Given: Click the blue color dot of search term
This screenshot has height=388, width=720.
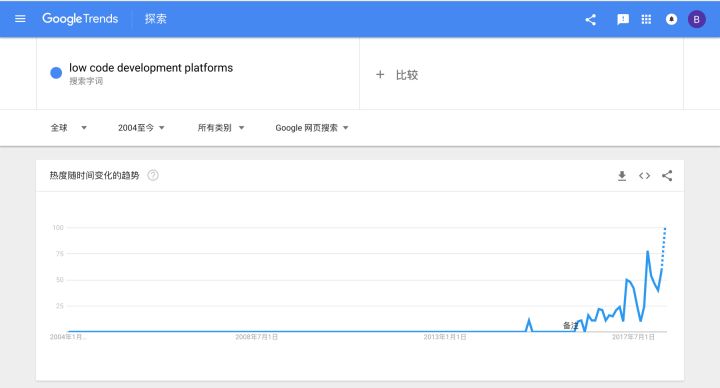Looking at the screenshot, I should (x=56, y=73).
